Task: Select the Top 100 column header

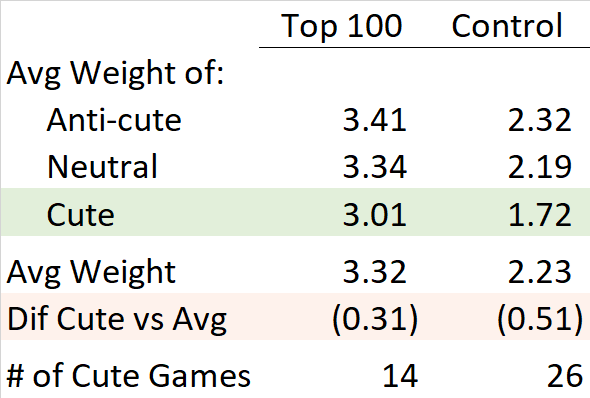Action: 342,27
